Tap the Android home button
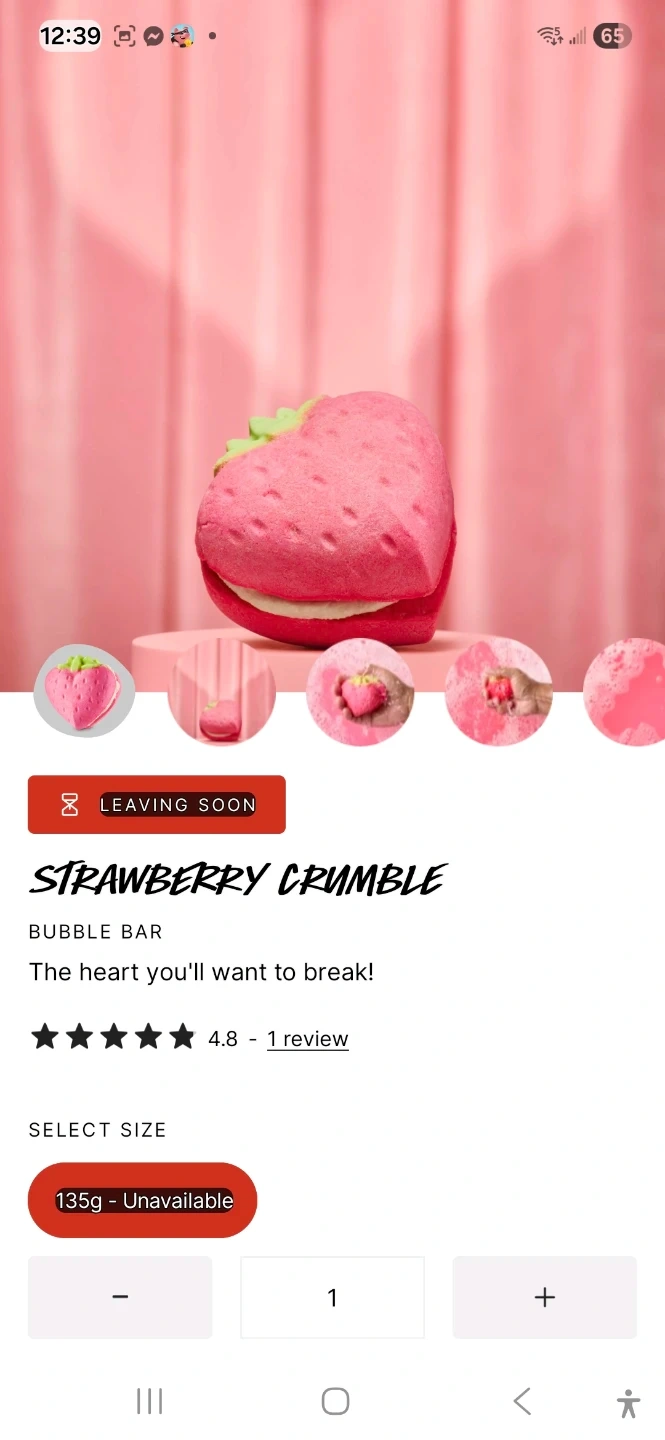Viewport: 665px width, 1440px height. pyautogui.click(x=335, y=1401)
